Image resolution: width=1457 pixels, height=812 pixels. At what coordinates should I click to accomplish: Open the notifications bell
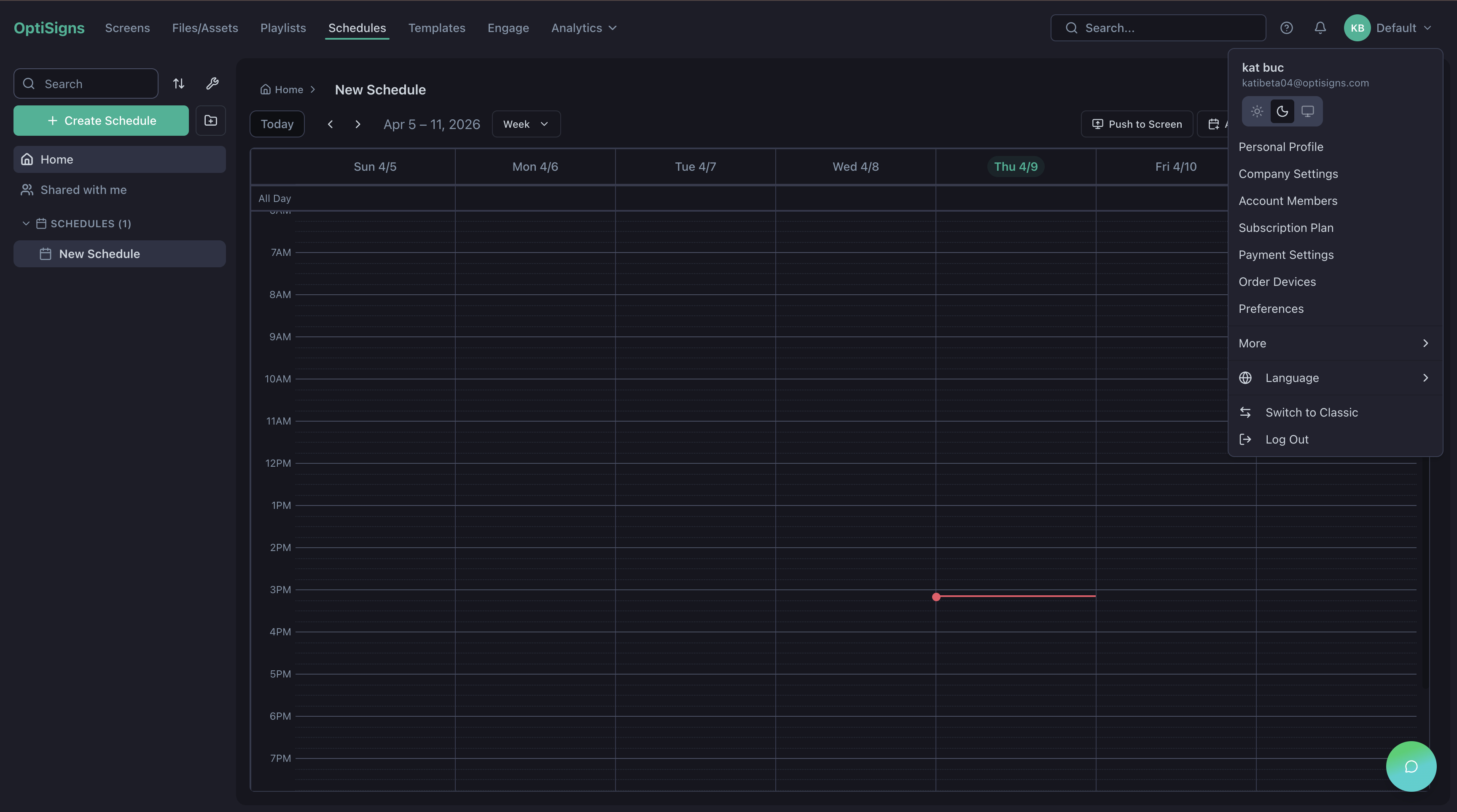1320,28
